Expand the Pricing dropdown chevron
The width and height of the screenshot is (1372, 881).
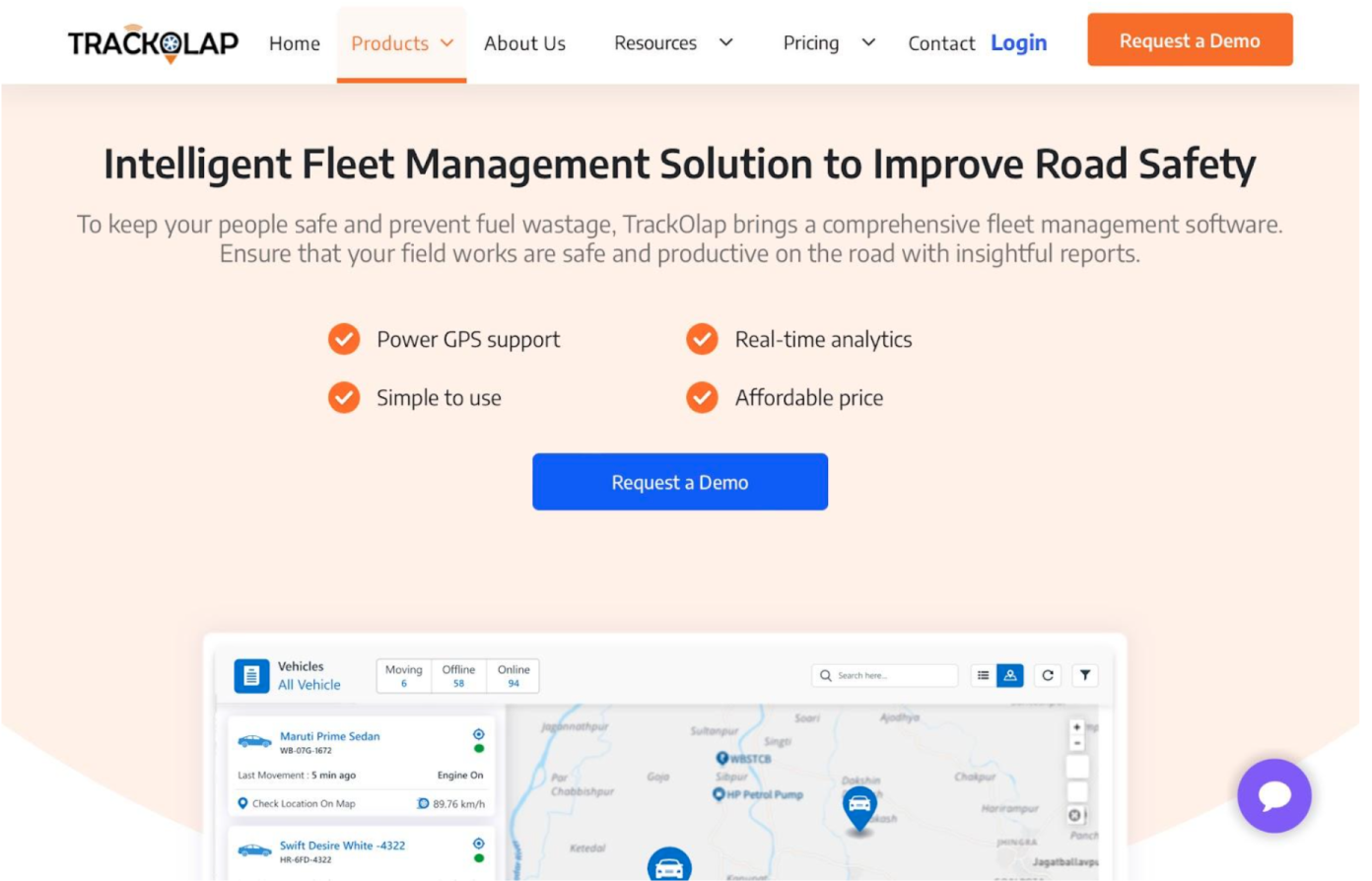point(868,42)
